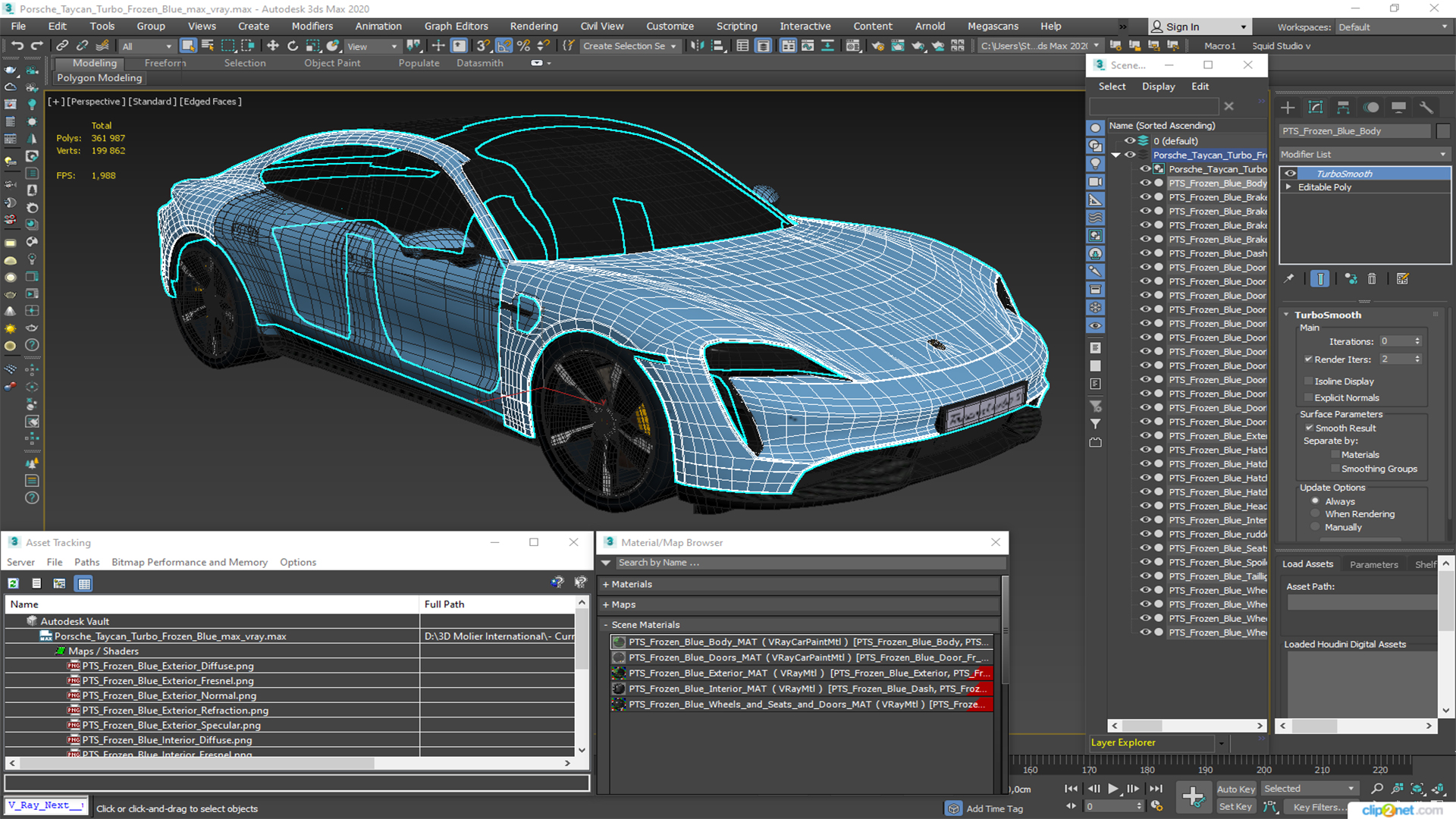
Task: Go to the animation start frame
Action: (x=1071, y=789)
